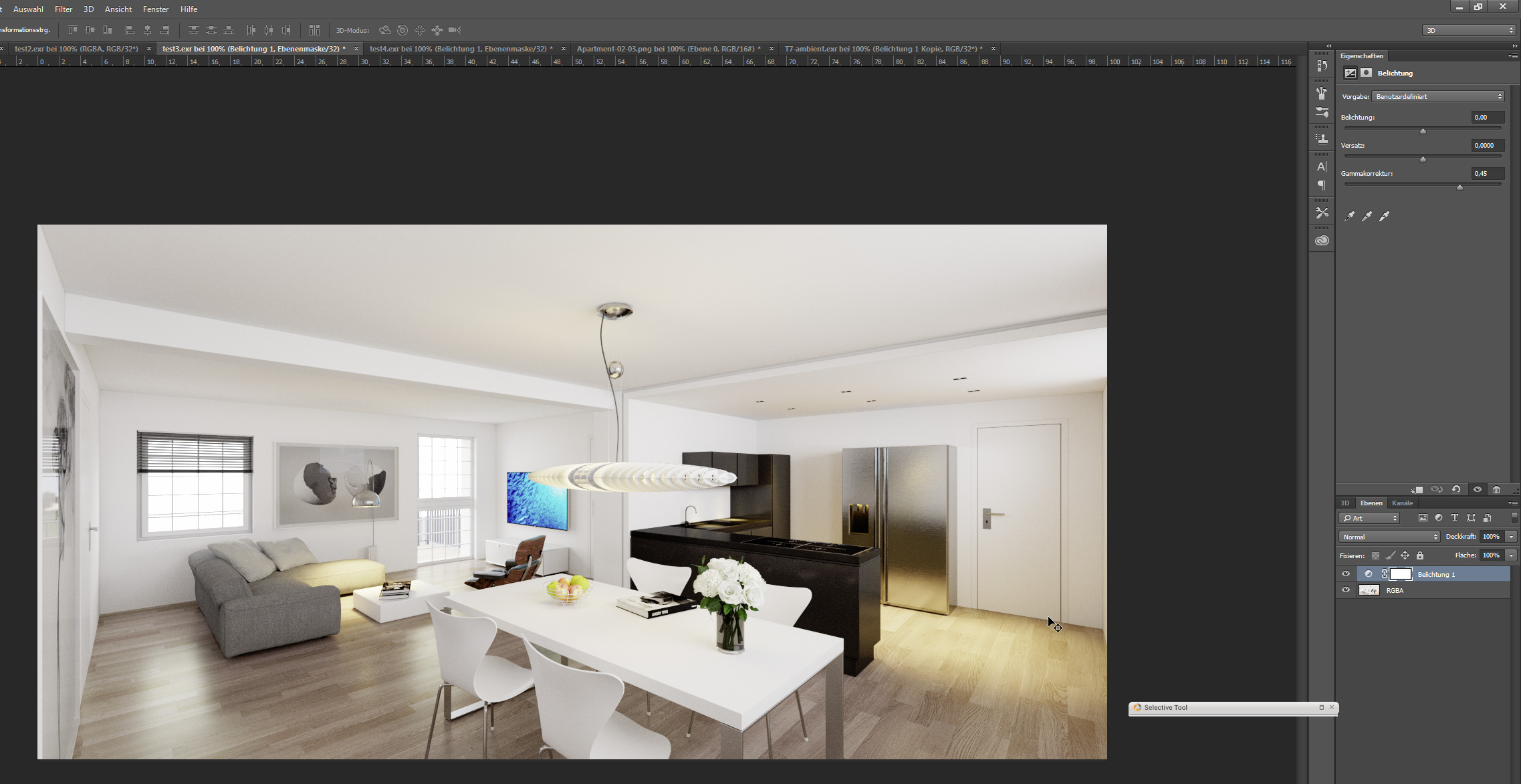Reset adjustment to defaults icon

pos(1455,490)
